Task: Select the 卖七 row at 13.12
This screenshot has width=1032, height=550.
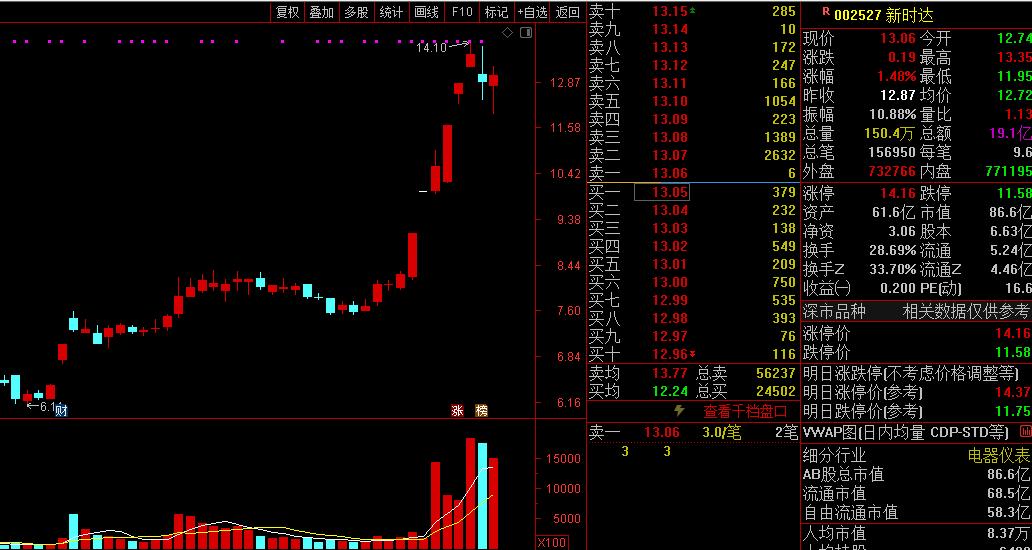Action: (x=692, y=65)
